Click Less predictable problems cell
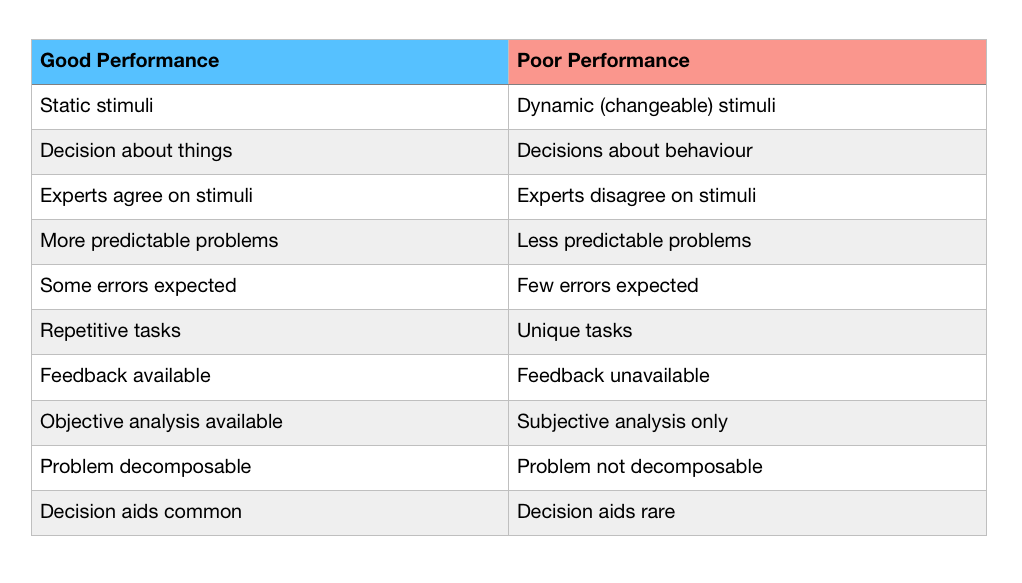Viewport: 1022px width, 583px height. click(x=747, y=242)
